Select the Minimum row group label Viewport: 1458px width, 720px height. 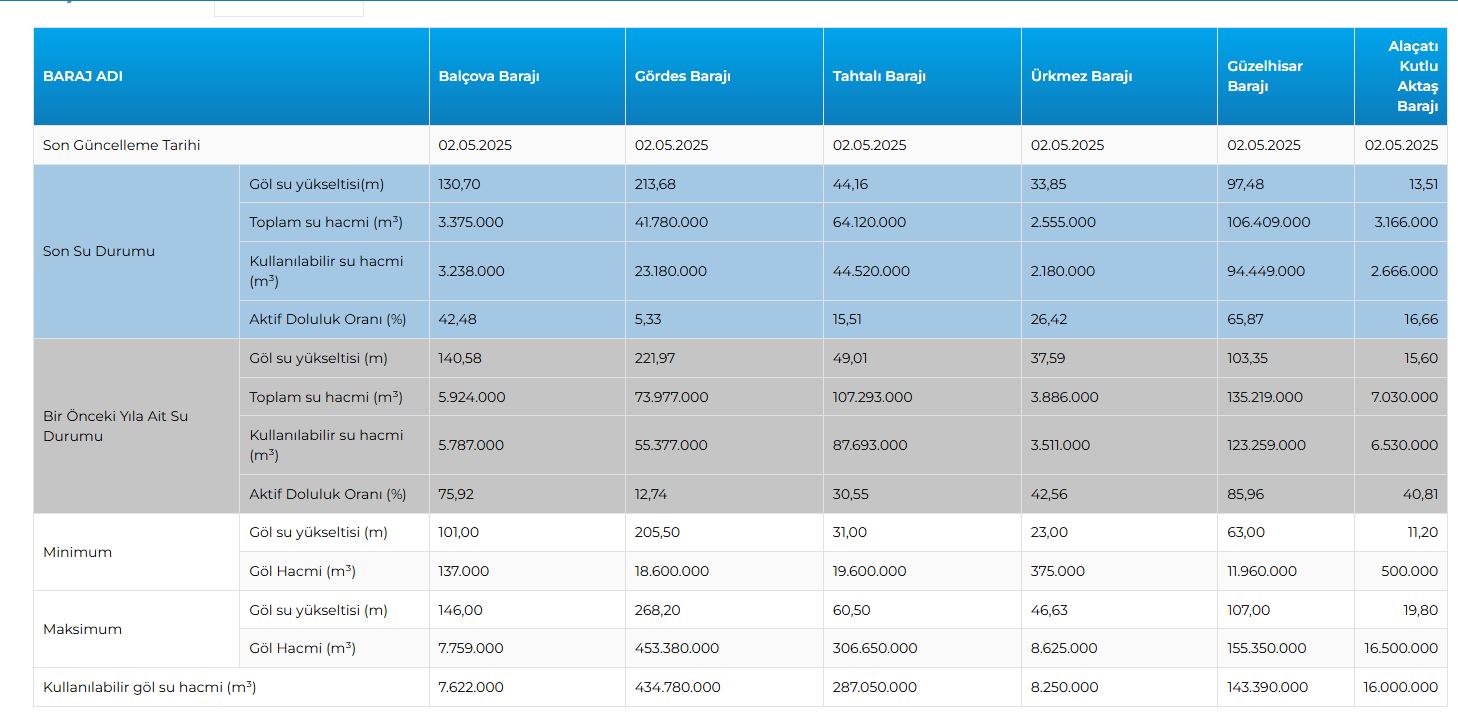point(77,552)
